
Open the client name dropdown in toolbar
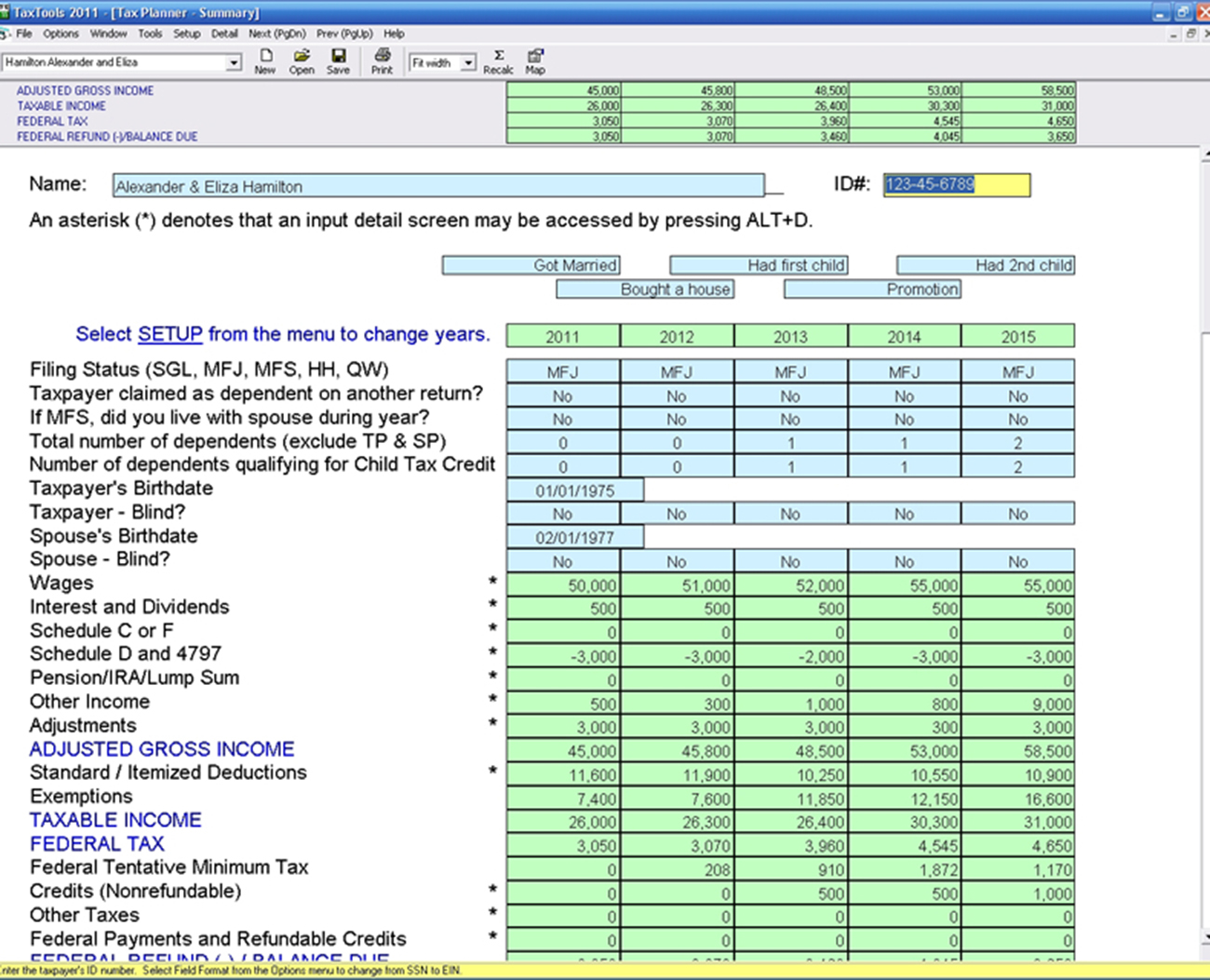coord(234,62)
